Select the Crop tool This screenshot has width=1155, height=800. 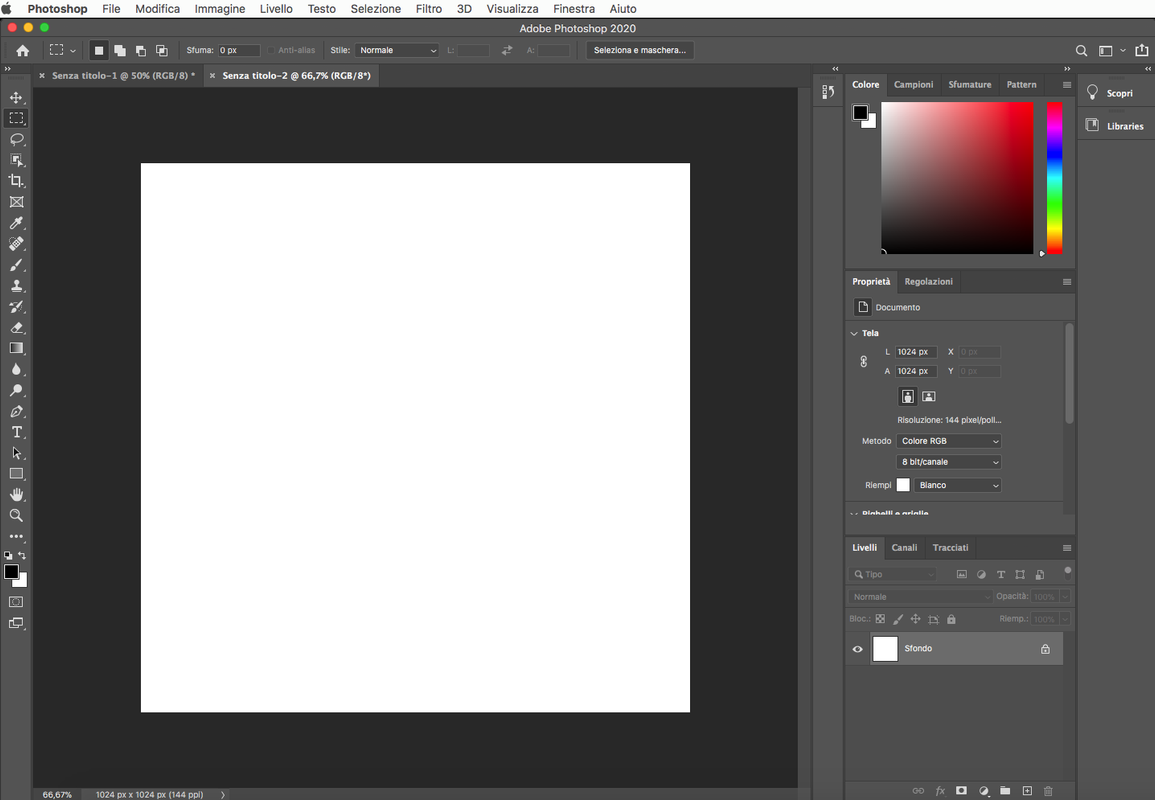16,180
